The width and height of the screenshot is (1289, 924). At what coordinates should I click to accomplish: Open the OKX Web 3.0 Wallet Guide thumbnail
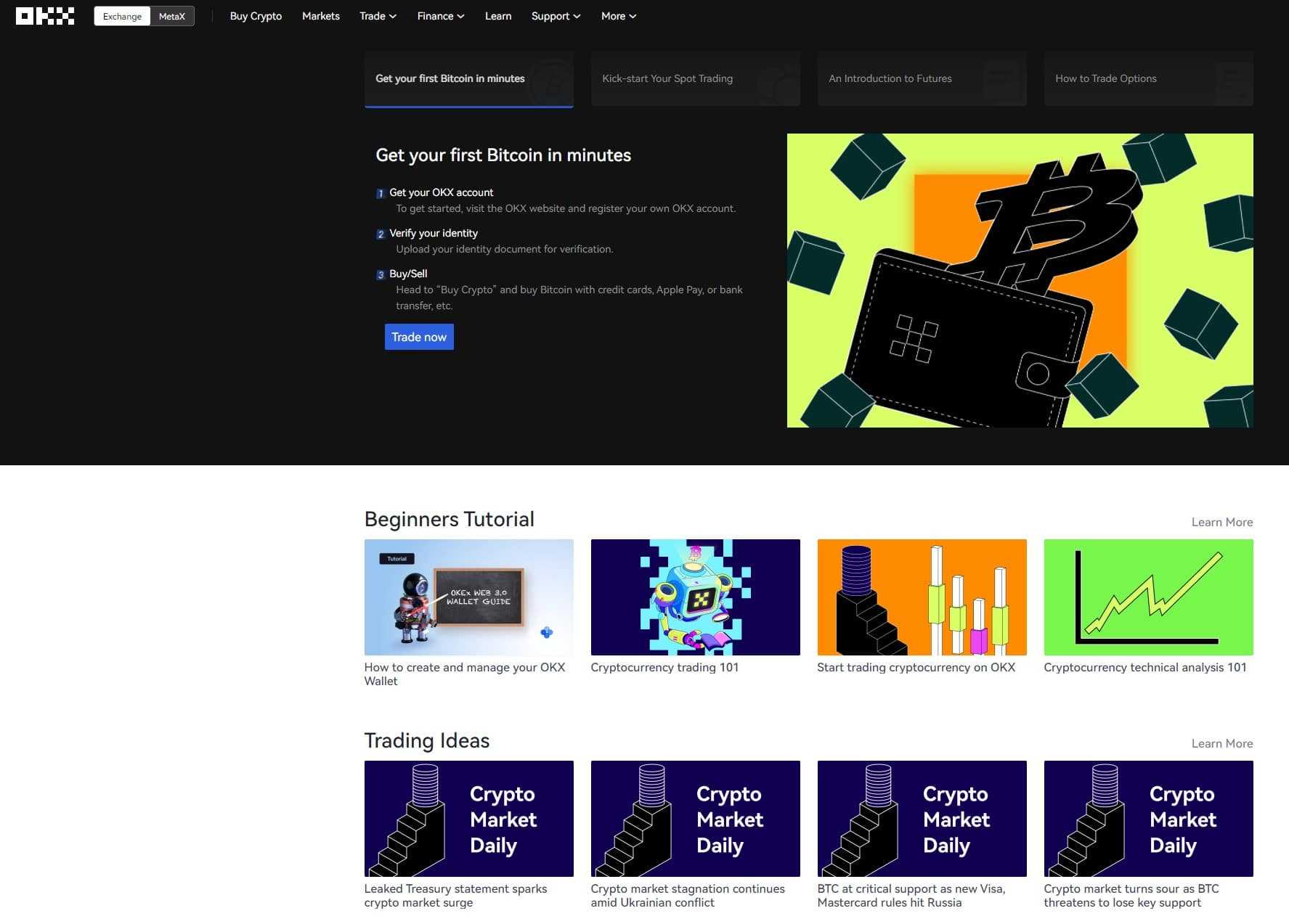click(468, 597)
